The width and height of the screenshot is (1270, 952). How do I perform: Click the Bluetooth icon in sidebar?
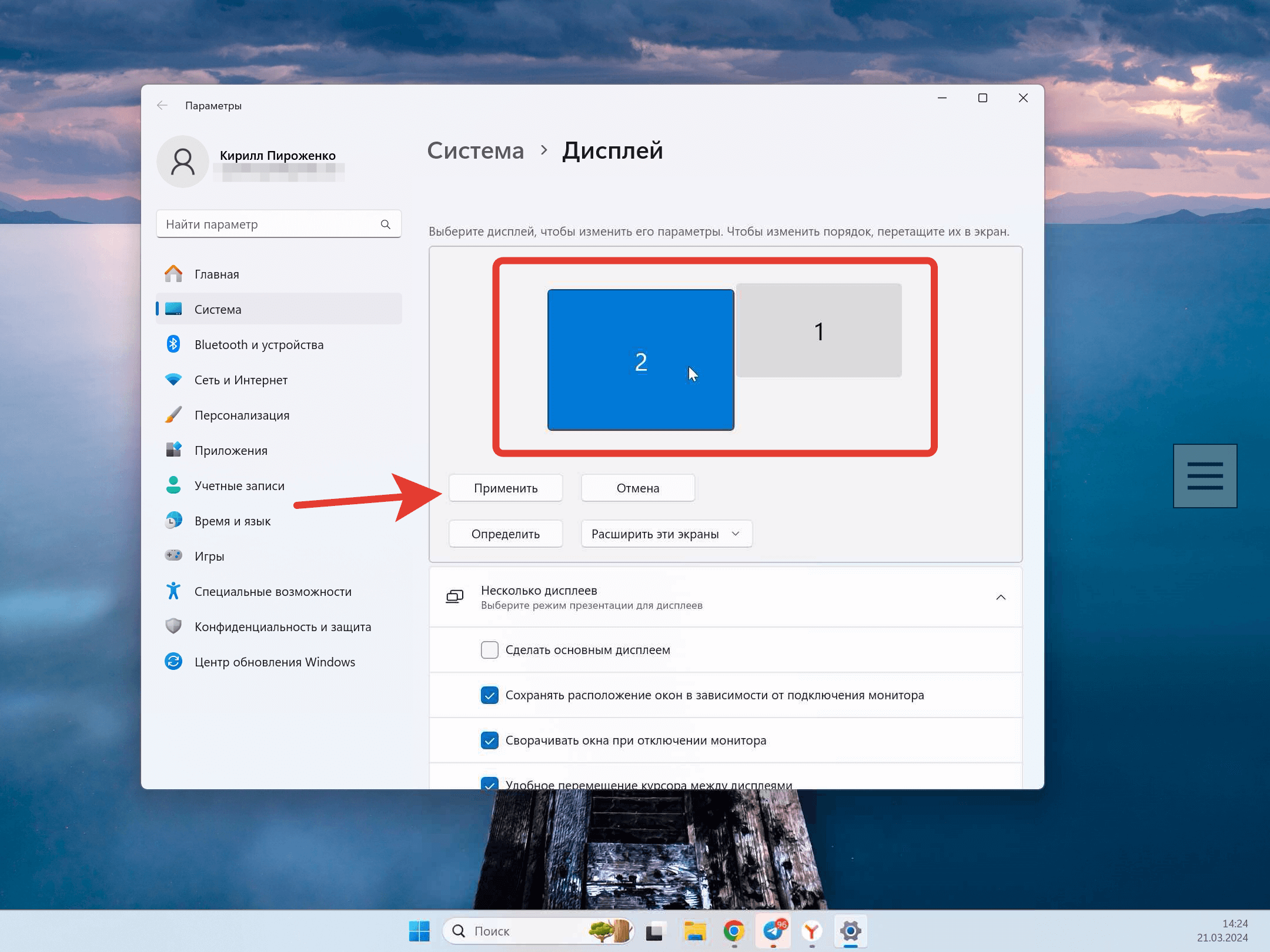[173, 344]
